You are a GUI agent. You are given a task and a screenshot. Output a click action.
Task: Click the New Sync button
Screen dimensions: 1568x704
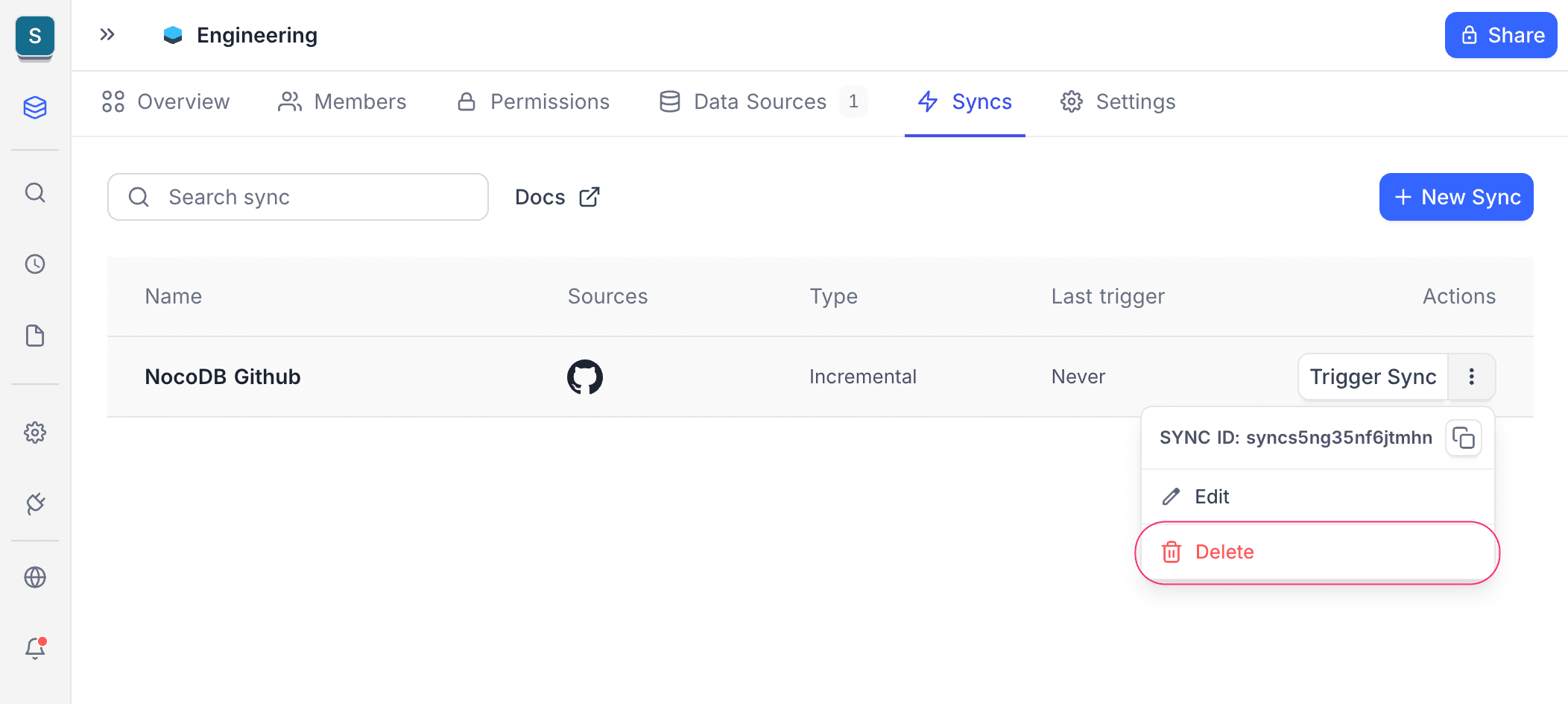(1455, 197)
